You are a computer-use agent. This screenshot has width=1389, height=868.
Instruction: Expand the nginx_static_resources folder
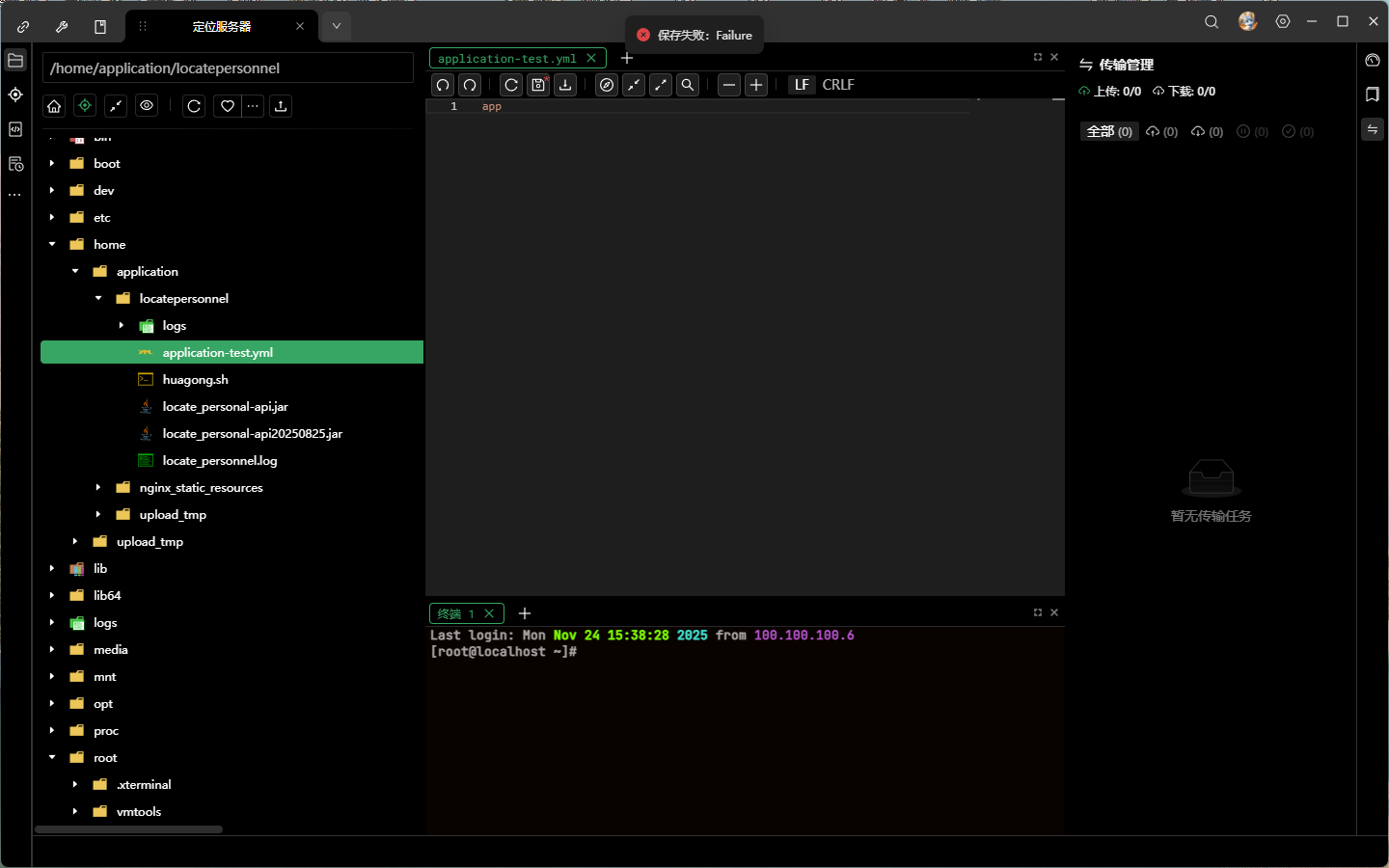point(98,488)
